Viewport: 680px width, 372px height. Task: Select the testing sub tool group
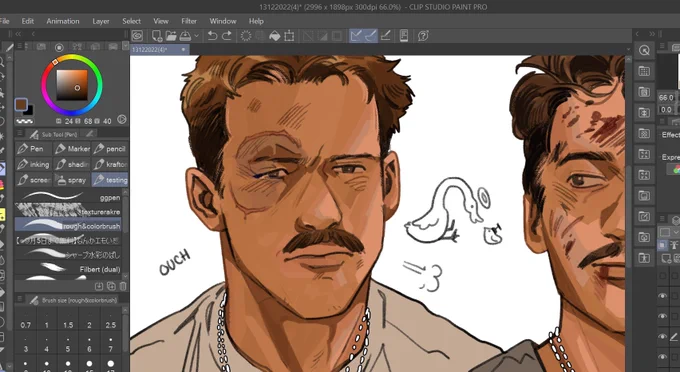coord(110,180)
